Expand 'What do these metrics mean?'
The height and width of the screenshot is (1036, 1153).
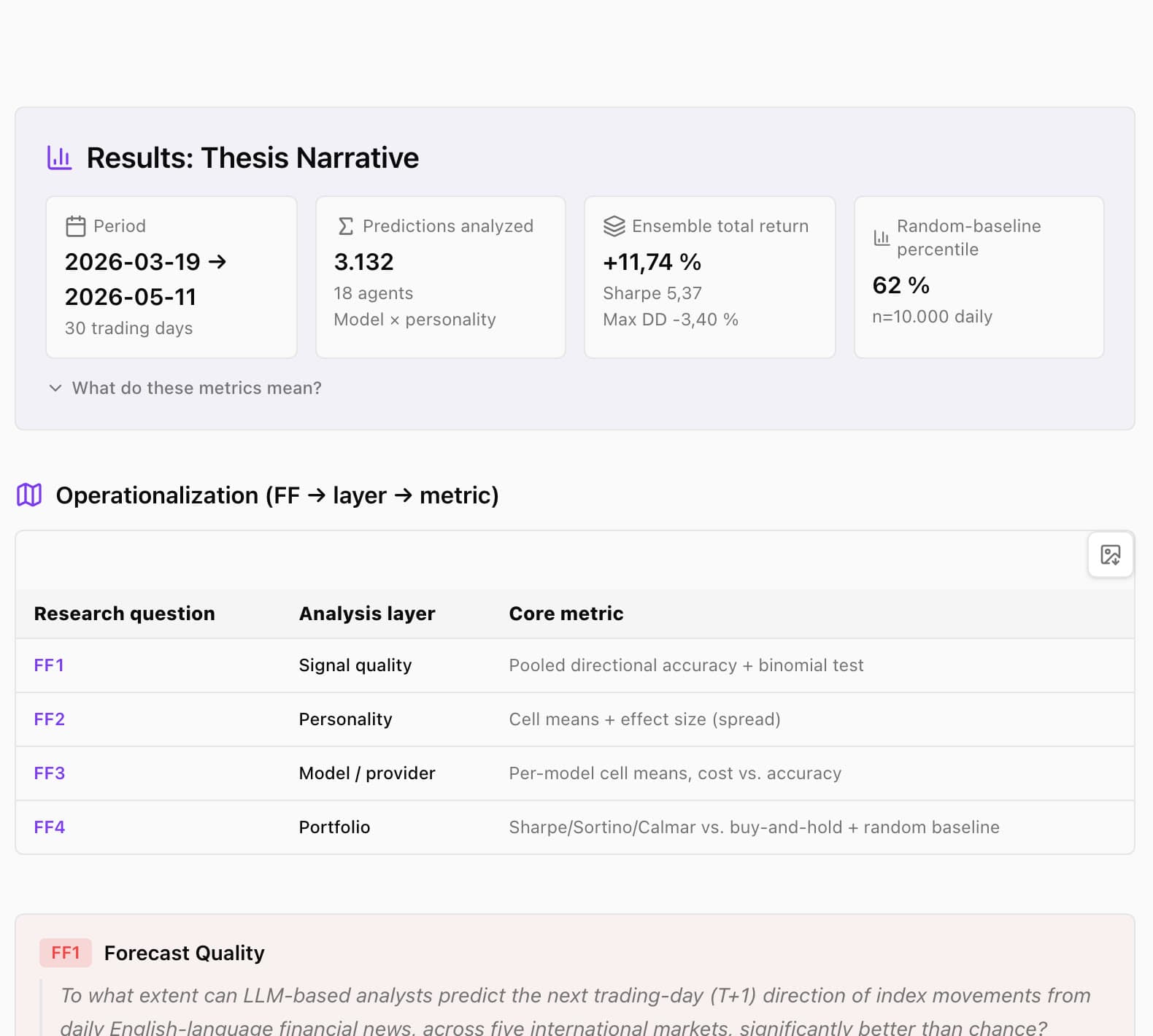[x=185, y=388]
